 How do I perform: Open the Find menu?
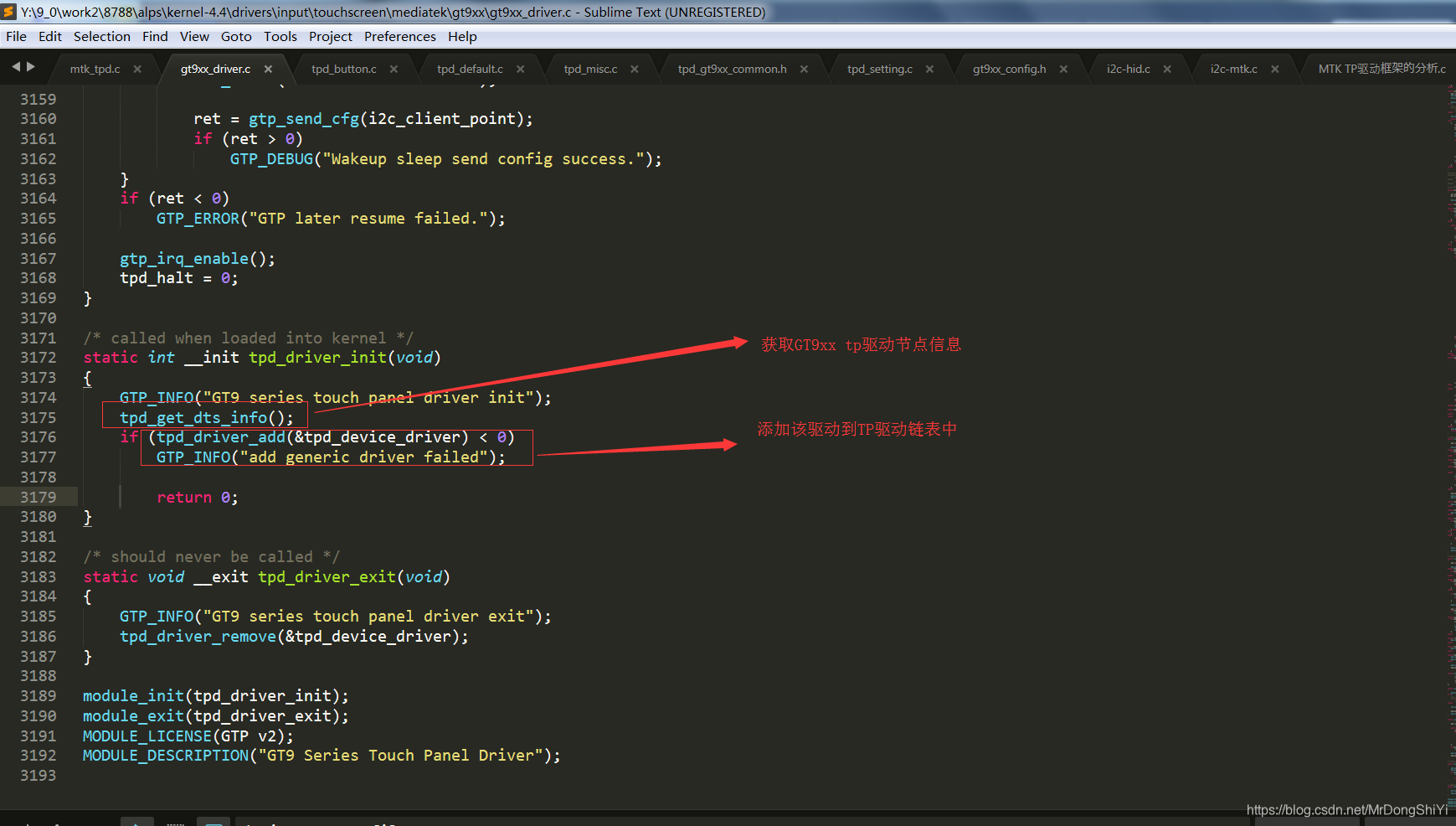coord(155,36)
